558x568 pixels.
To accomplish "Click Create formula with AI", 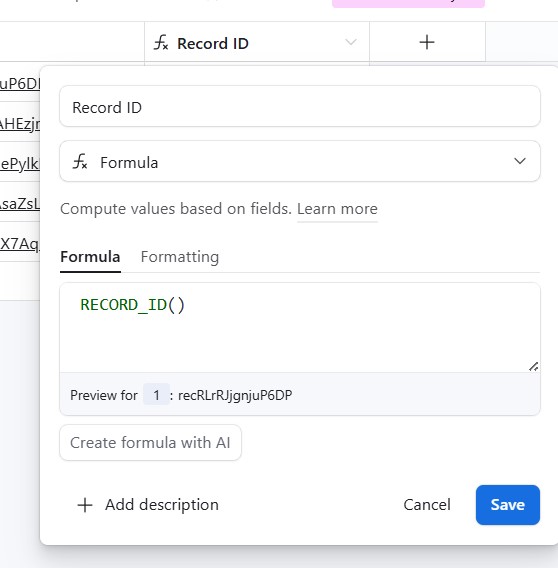I will (150, 443).
